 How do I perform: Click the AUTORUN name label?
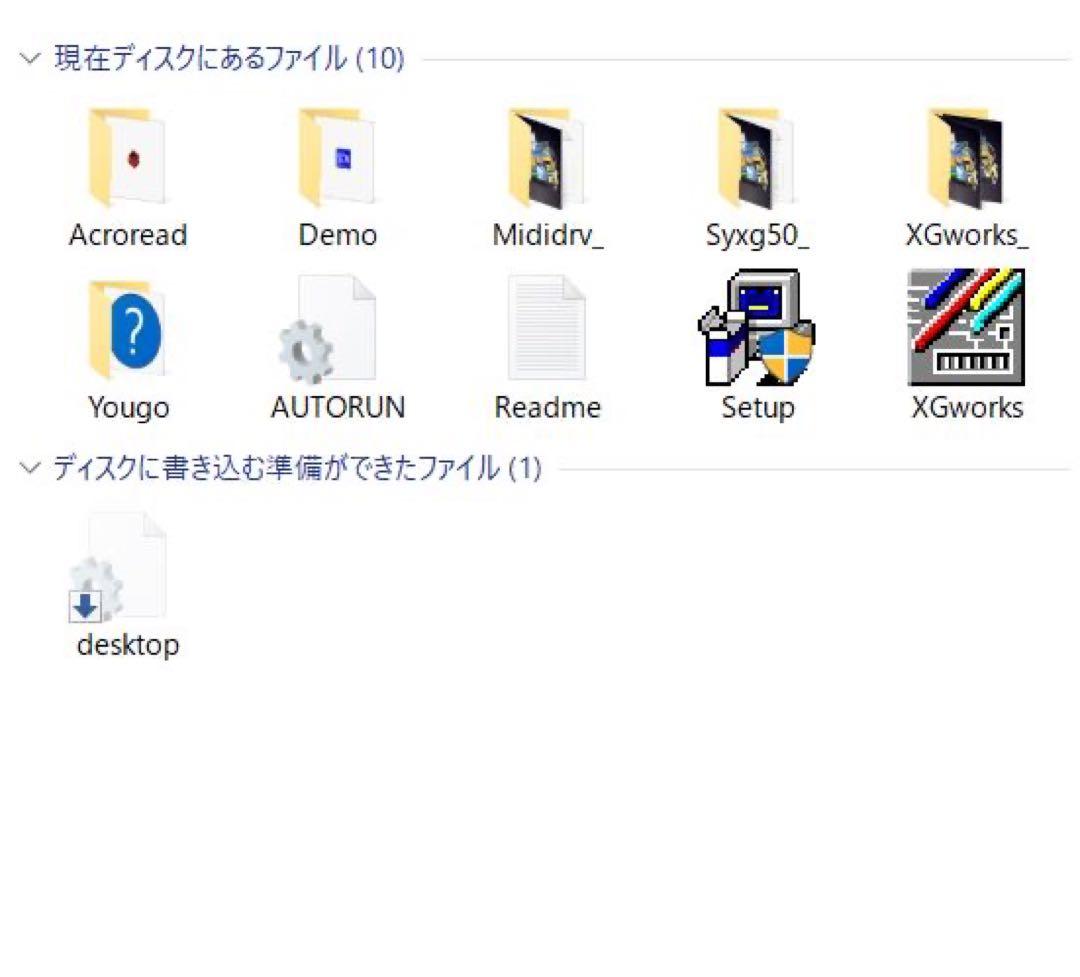(x=338, y=407)
